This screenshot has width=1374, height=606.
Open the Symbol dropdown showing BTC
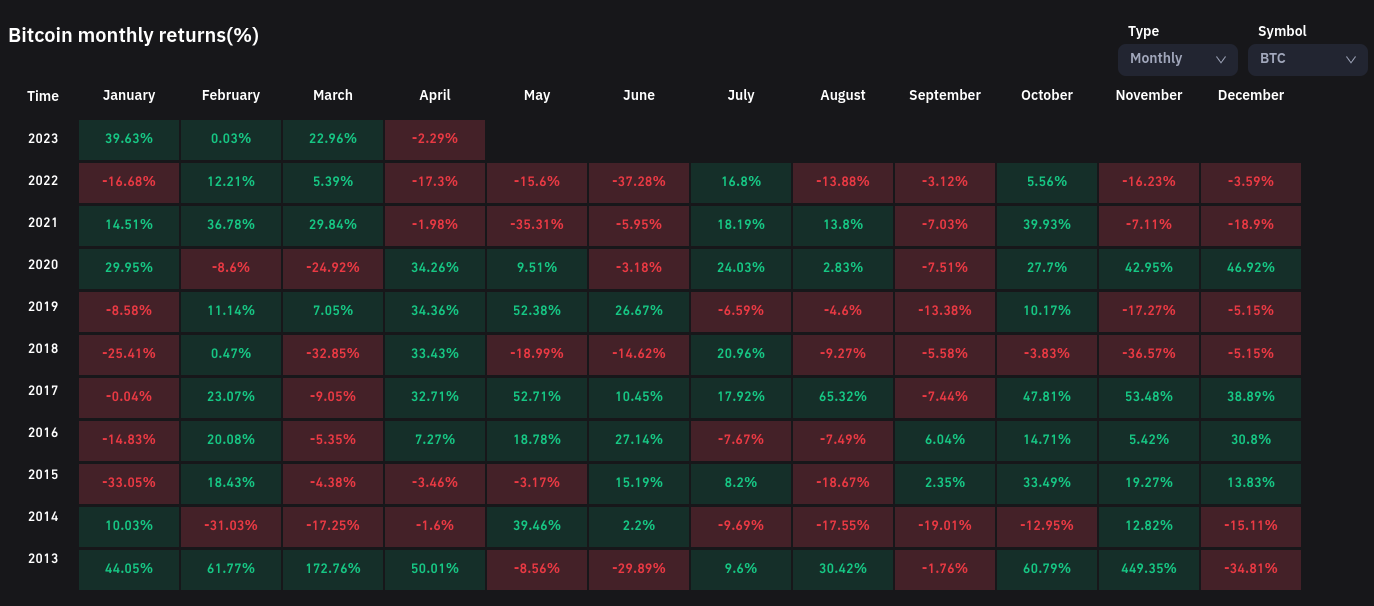1306,59
